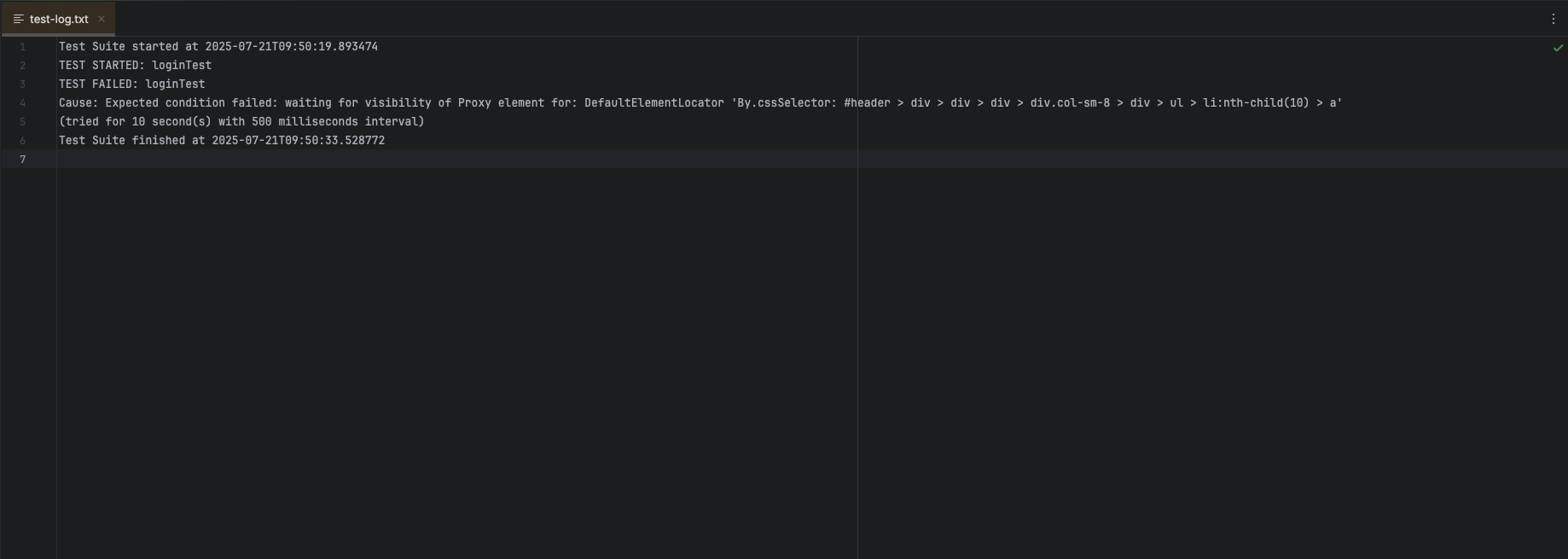Select the test-log.txt editor tab
This screenshot has width=1568, height=559.
point(58,19)
